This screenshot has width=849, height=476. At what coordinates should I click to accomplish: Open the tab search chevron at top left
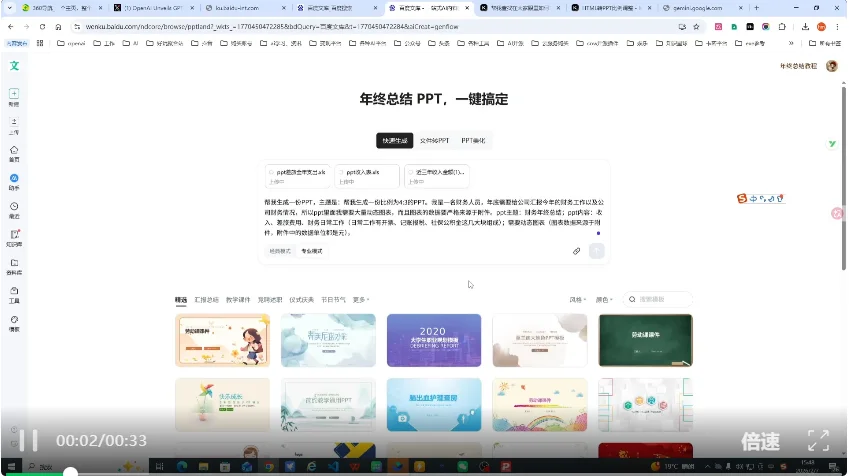pos(9,8)
